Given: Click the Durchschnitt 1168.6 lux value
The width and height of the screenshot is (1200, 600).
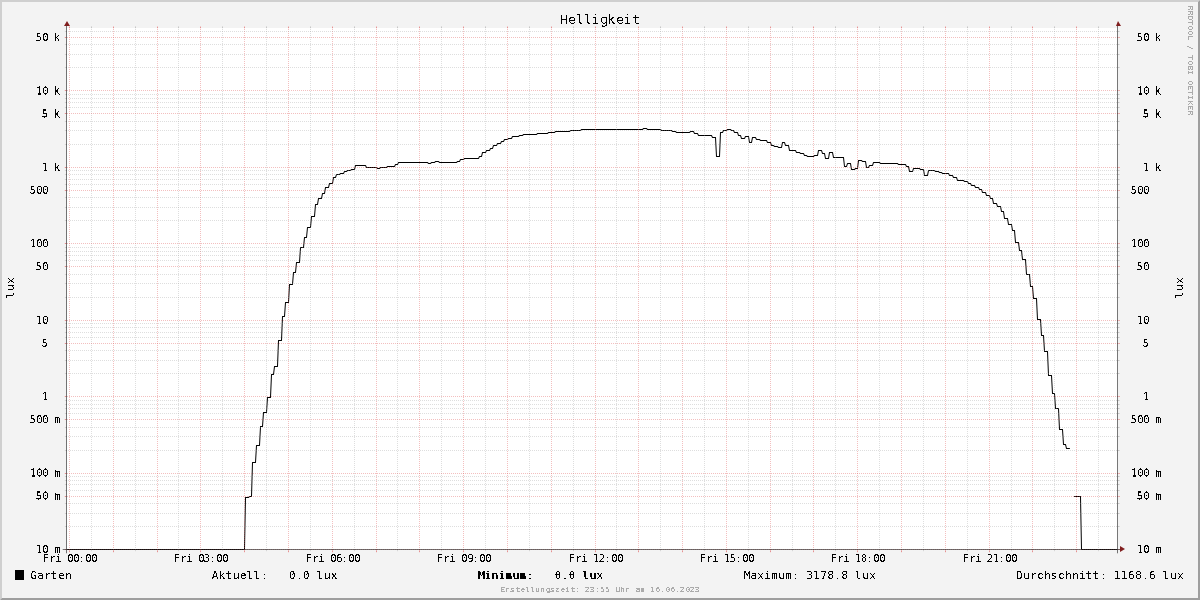Looking at the screenshot, I should pos(1149,575).
